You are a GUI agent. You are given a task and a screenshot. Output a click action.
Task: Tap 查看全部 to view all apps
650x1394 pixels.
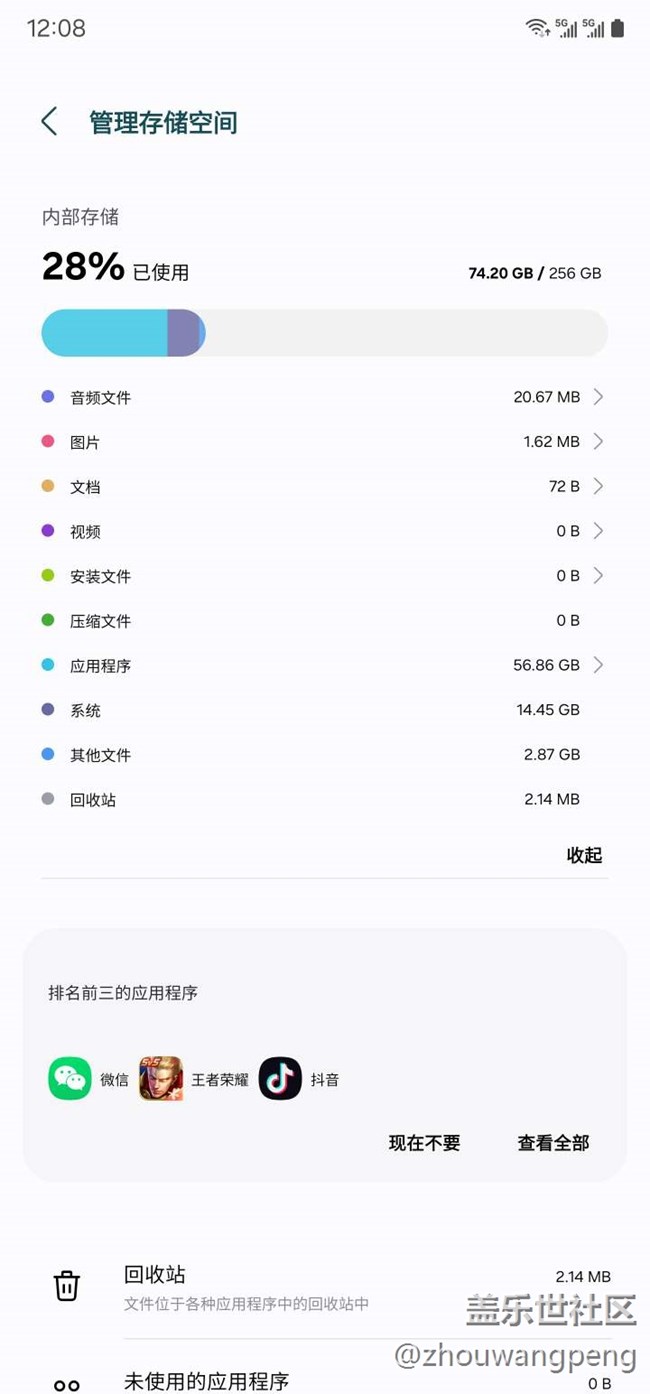click(553, 1143)
